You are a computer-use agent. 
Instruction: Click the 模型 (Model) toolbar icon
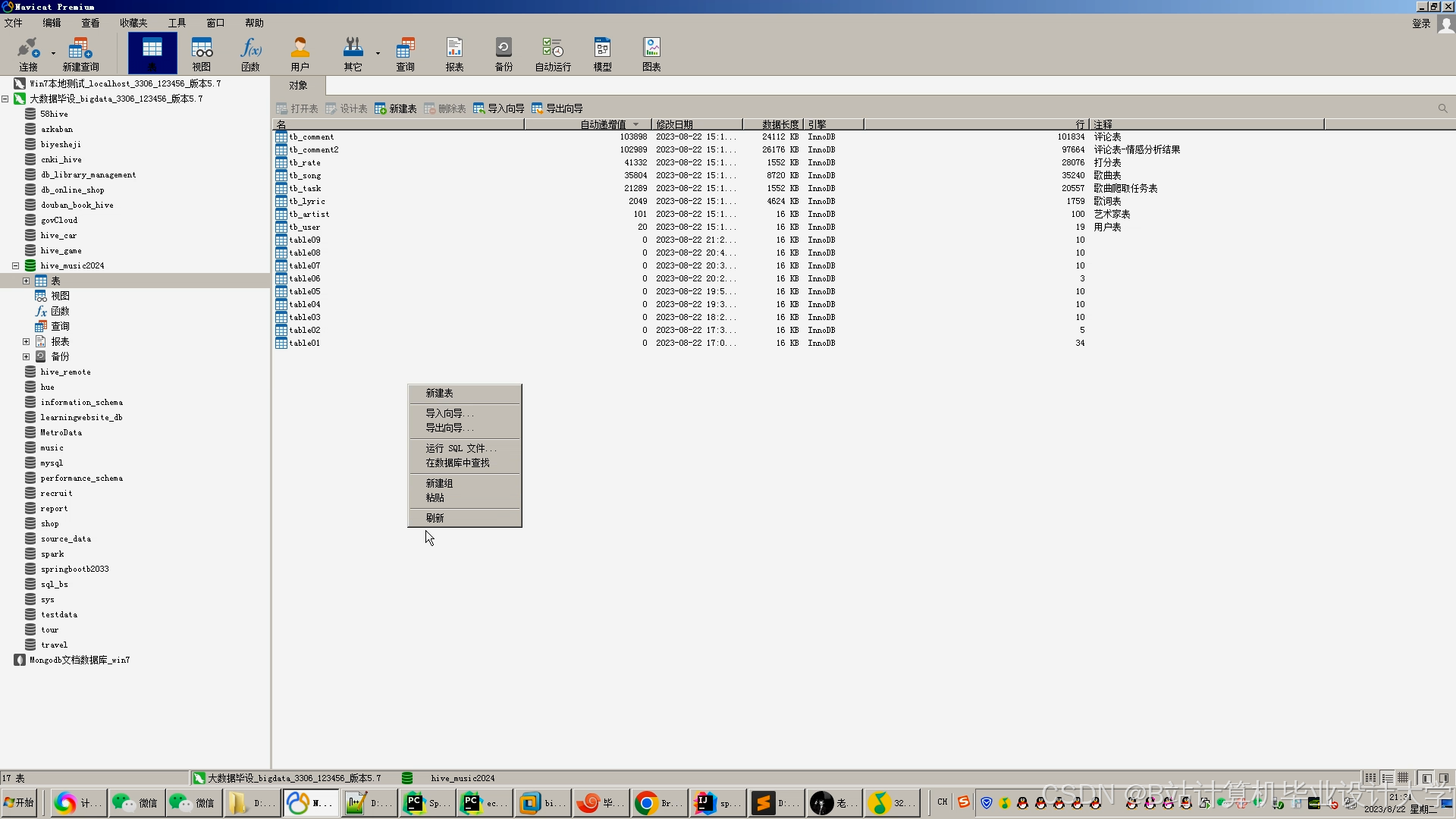[x=602, y=54]
